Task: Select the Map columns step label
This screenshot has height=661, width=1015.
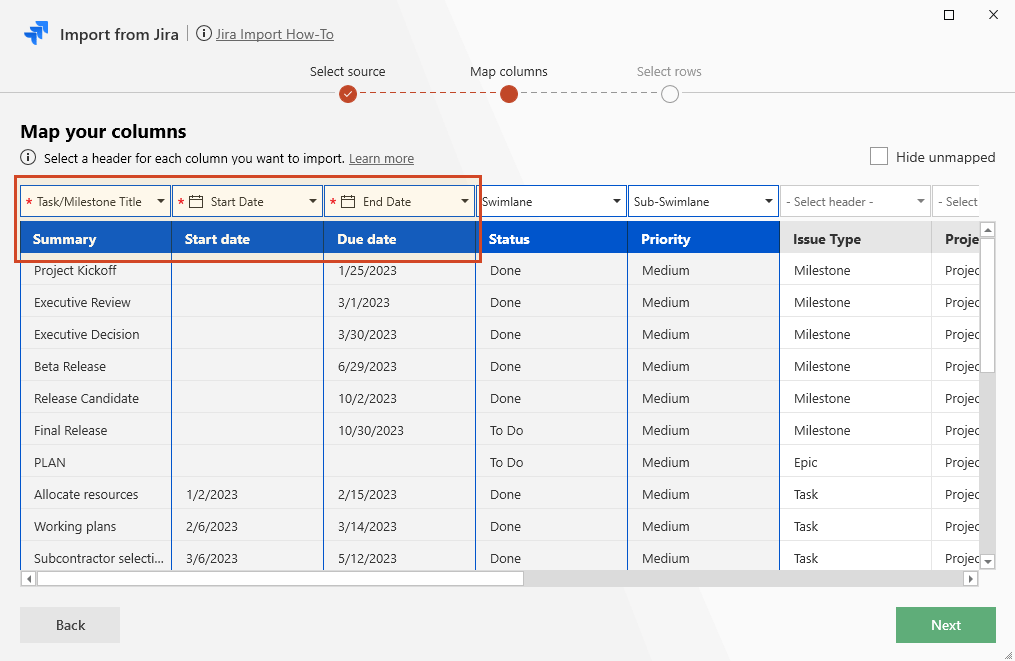Action: coord(508,71)
